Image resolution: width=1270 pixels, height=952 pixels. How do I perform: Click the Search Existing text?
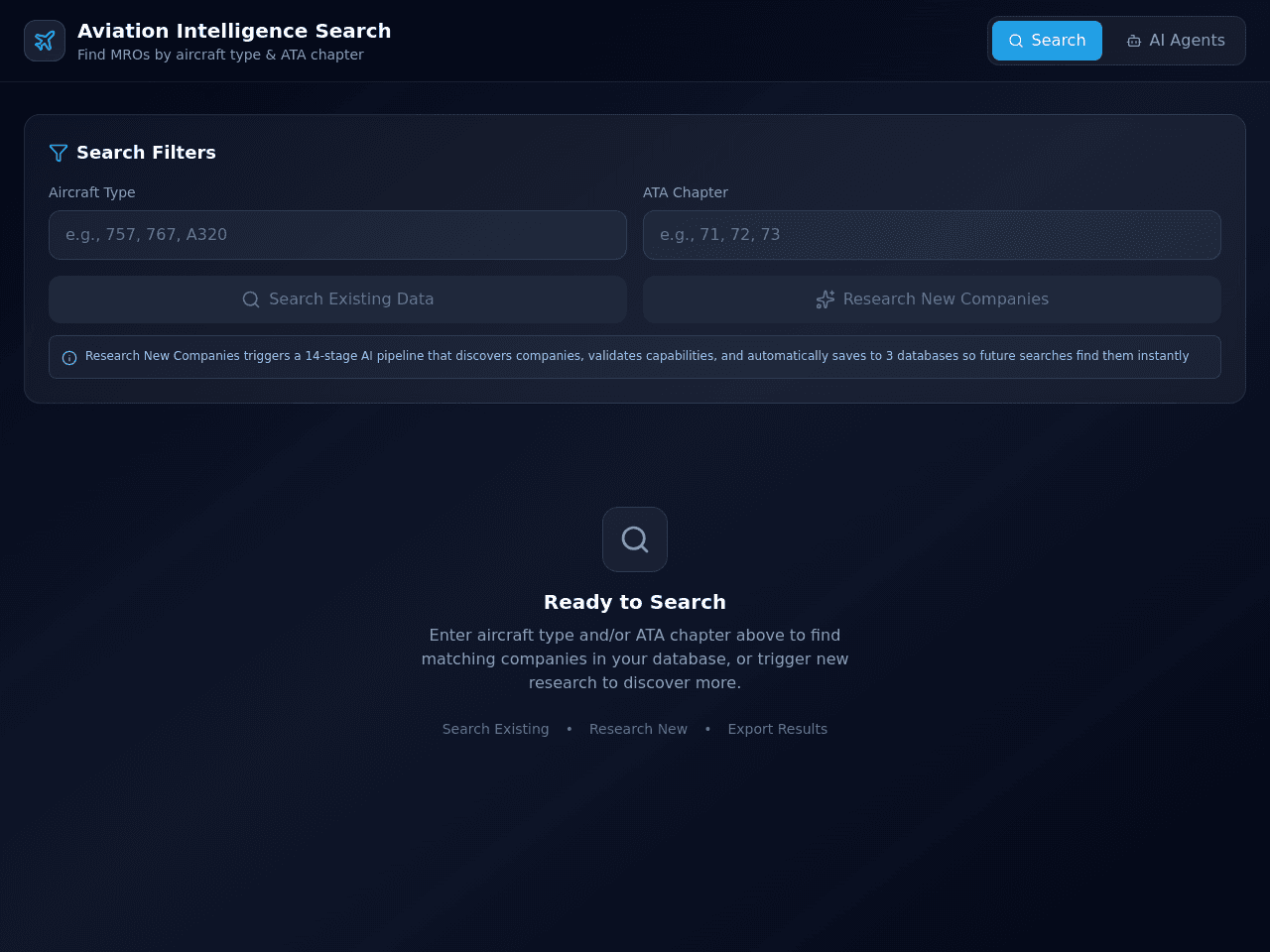[495, 729]
